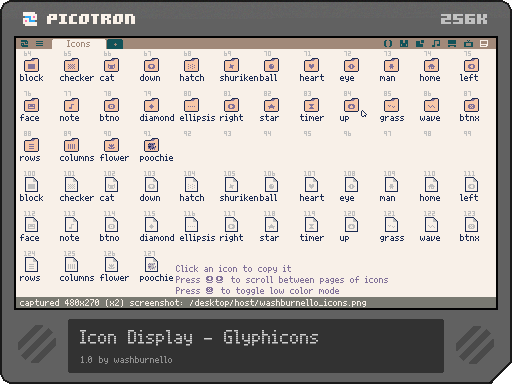Add a new tab with plus button

pyautogui.click(x=115, y=44)
